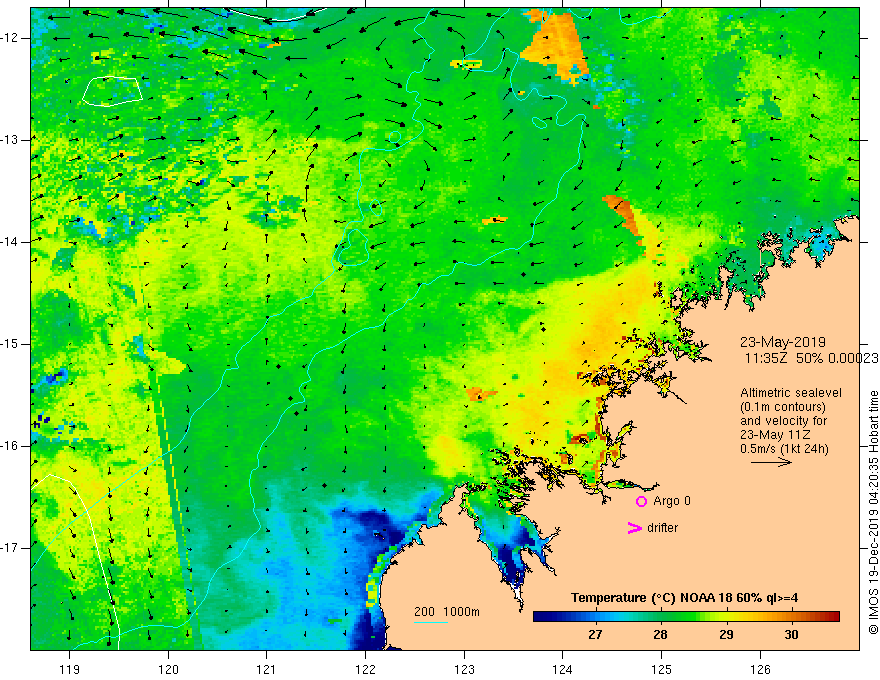
Task: Click the '11:35Z 50% 0.00023' text
Action: point(812,358)
